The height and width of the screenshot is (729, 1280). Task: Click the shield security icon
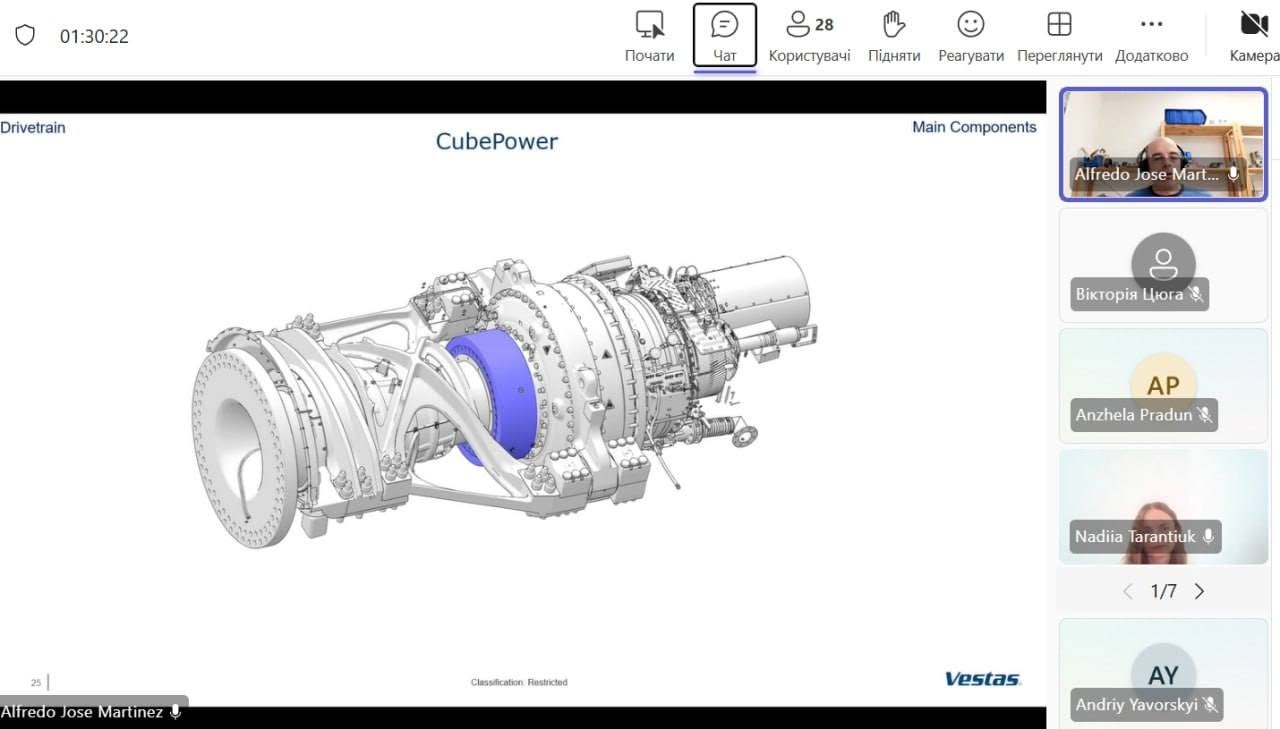tap(25, 36)
